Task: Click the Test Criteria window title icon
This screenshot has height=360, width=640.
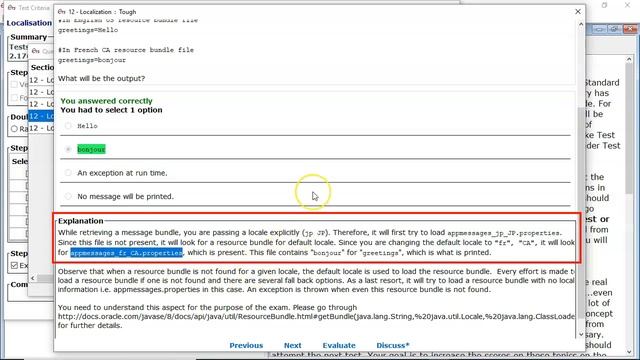Action: pyautogui.click(x=11, y=8)
